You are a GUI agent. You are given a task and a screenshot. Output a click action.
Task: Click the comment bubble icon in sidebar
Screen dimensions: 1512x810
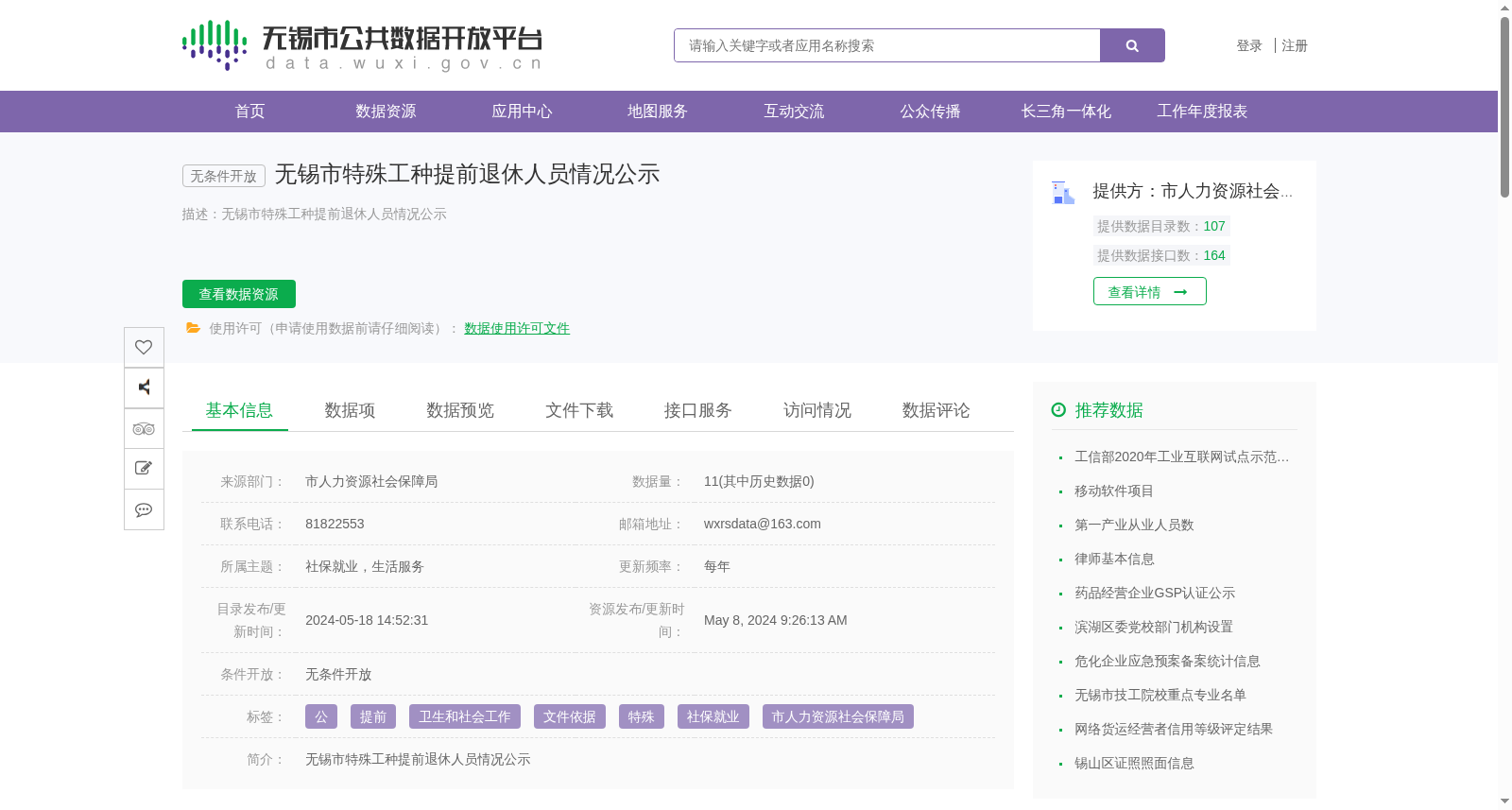tap(144, 509)
